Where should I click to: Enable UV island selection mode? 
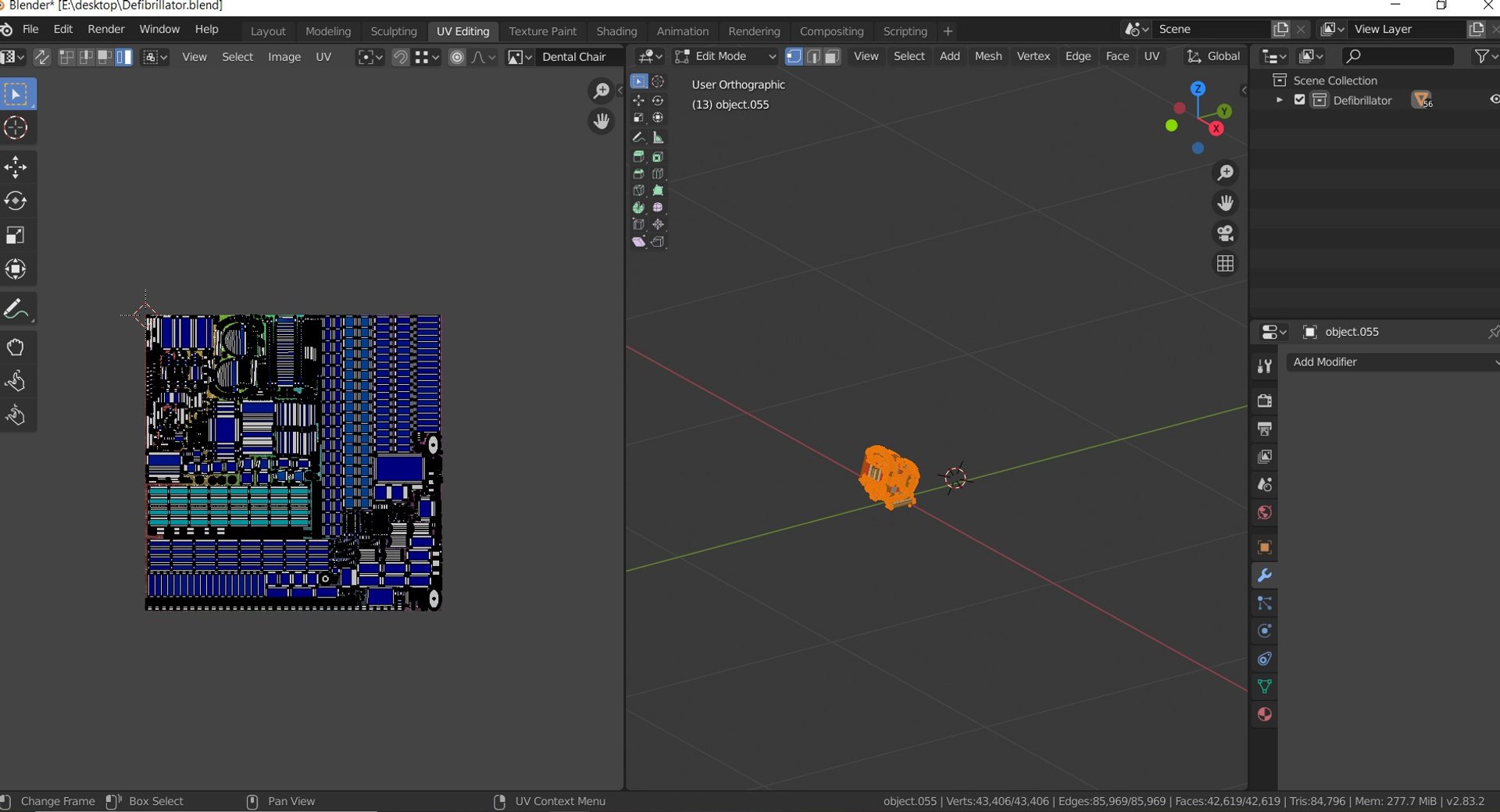tap(124, 57)
